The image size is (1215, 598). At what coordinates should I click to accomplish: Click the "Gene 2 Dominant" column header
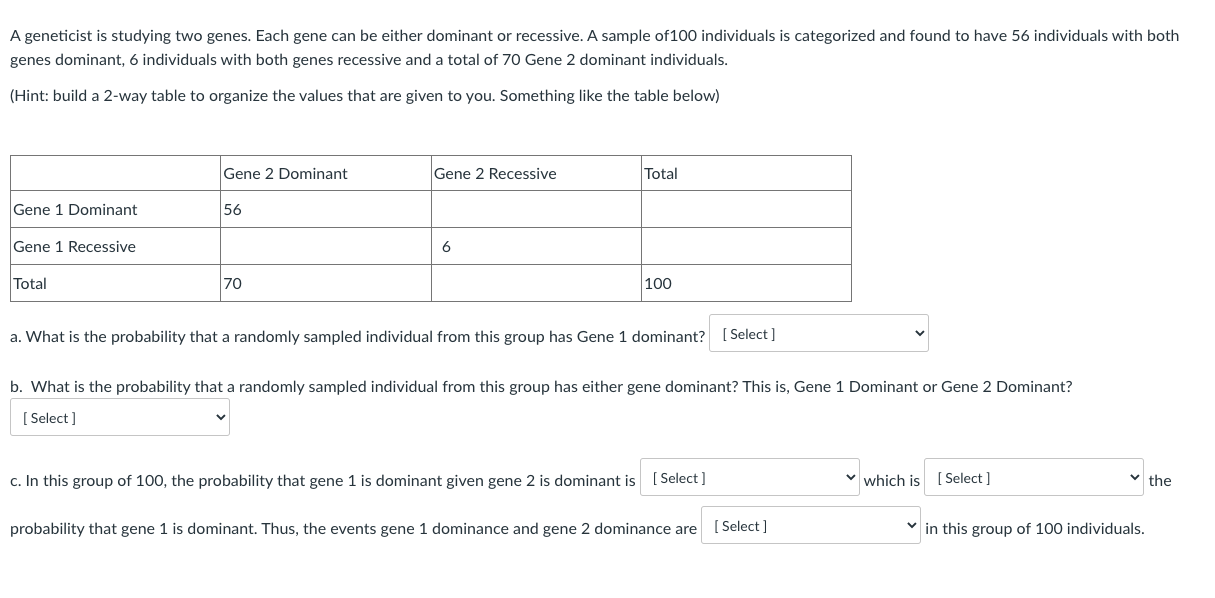326,173
